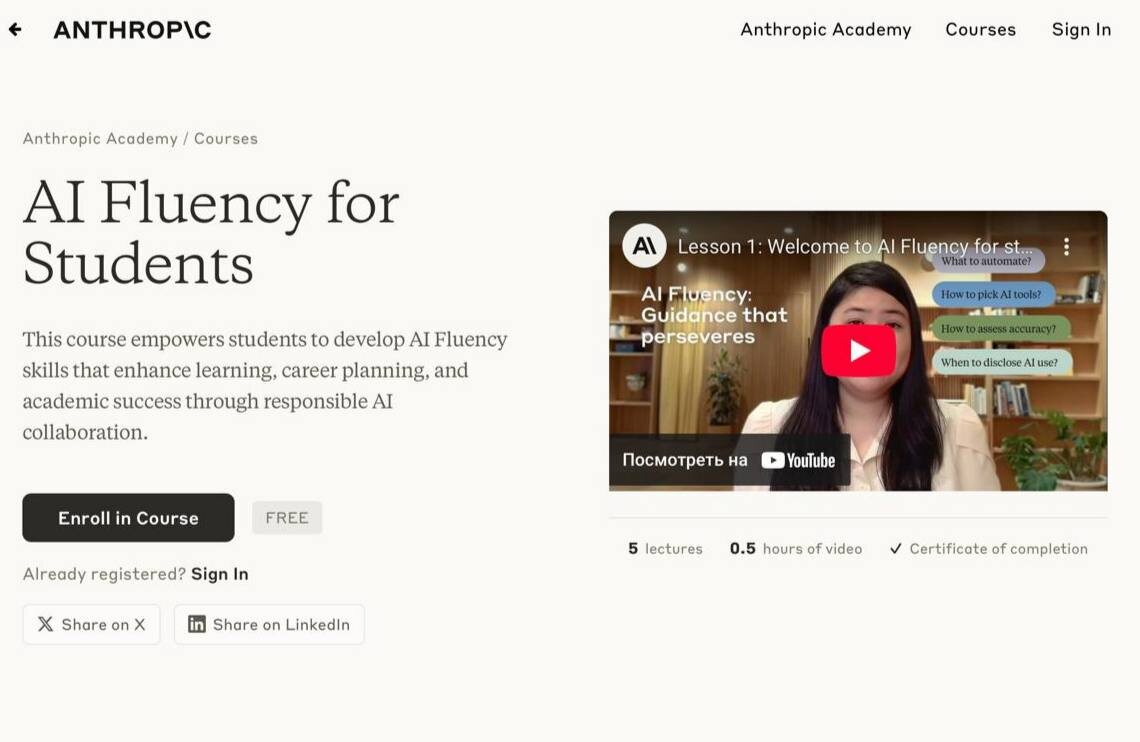Click the Share on LinkedIn button
1140x742 pixels.
[x=269, y=624]
